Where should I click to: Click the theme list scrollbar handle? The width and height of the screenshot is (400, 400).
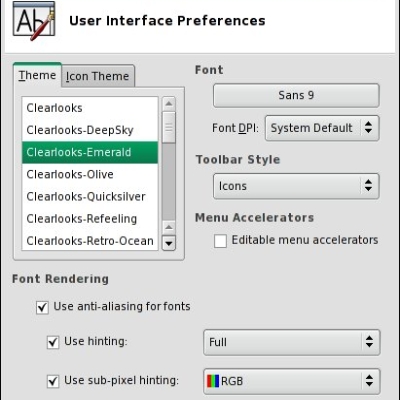(169, 127)
